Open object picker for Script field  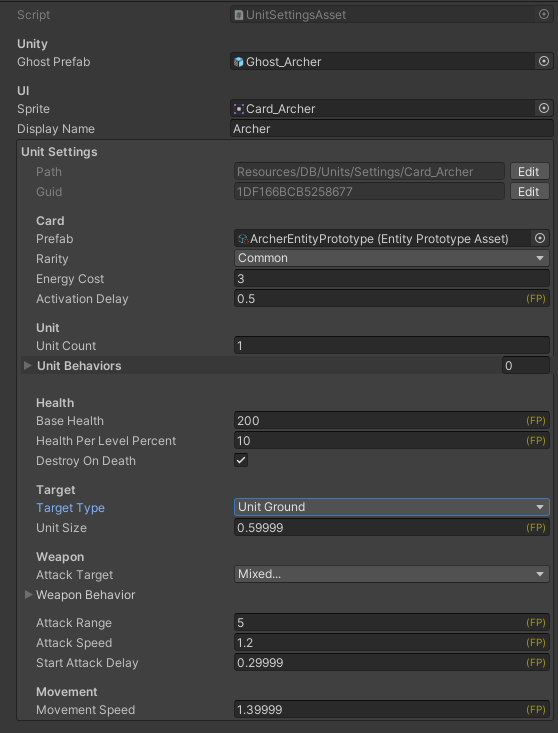[x=544, y=14]
